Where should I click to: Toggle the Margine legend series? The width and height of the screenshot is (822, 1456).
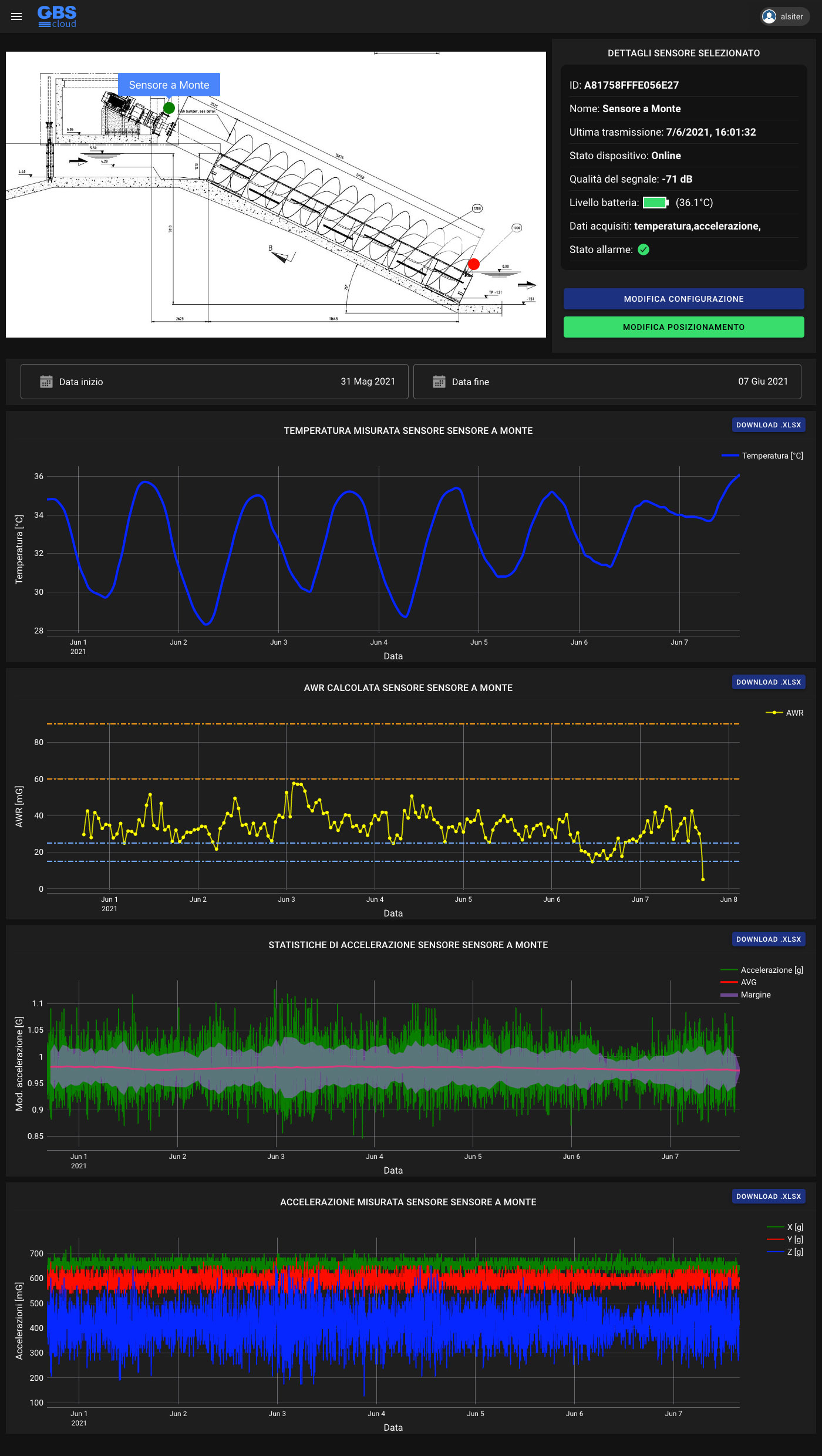[746, 995]
